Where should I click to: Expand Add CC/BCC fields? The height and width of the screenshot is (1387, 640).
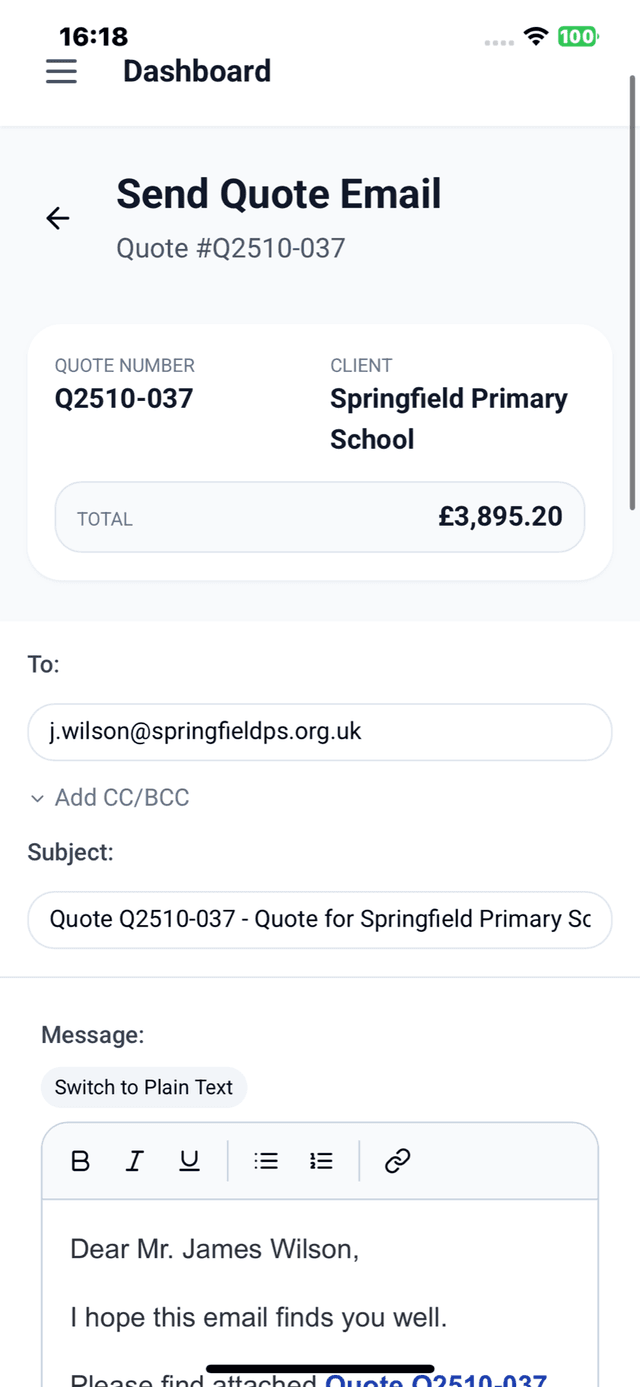point(122,797)
